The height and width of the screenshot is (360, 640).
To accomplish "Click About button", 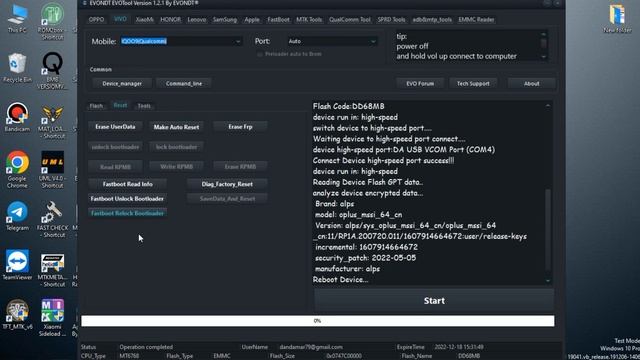I will tap(531, 83).
